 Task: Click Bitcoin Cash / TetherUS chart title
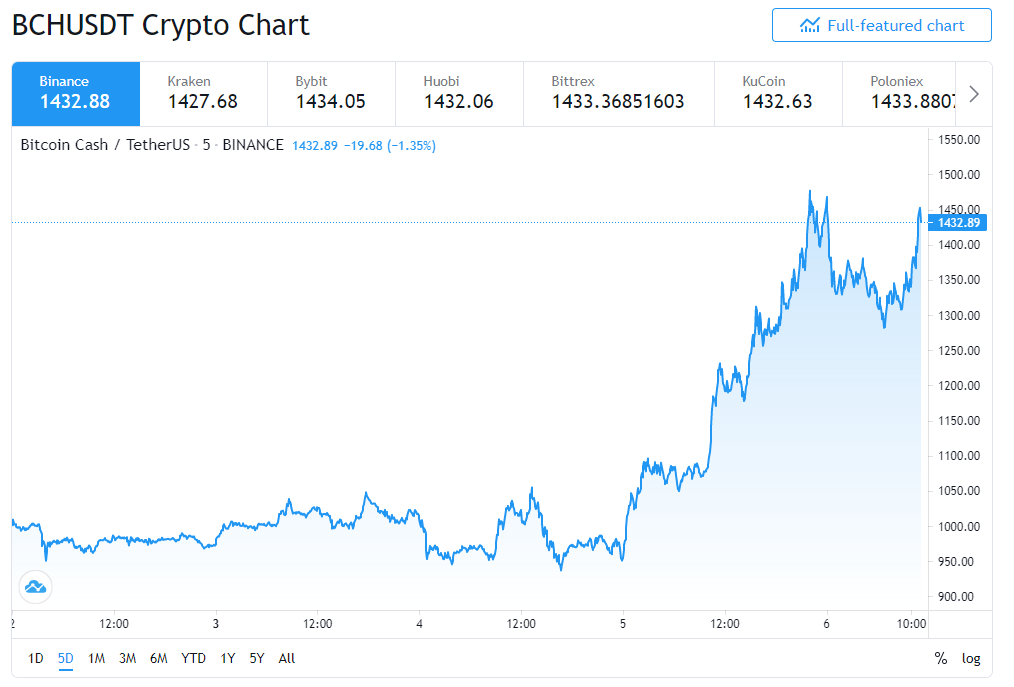point(105,145)
